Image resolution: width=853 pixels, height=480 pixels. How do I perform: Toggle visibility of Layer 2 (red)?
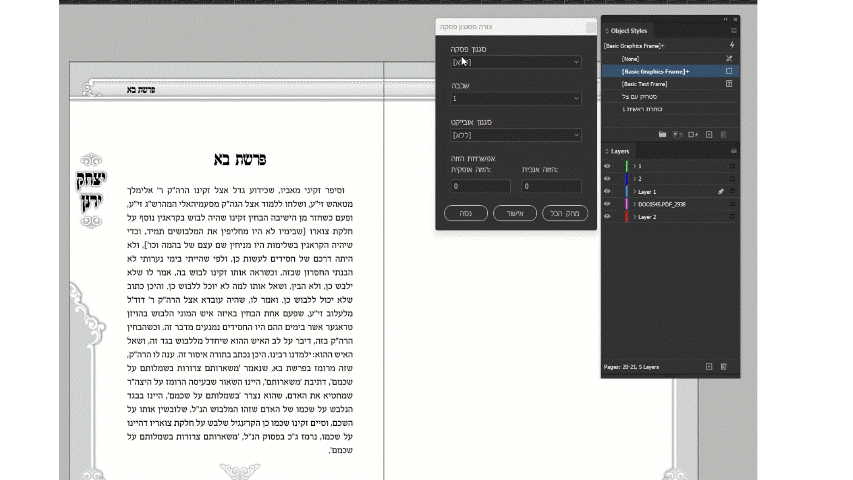[607, 217]
